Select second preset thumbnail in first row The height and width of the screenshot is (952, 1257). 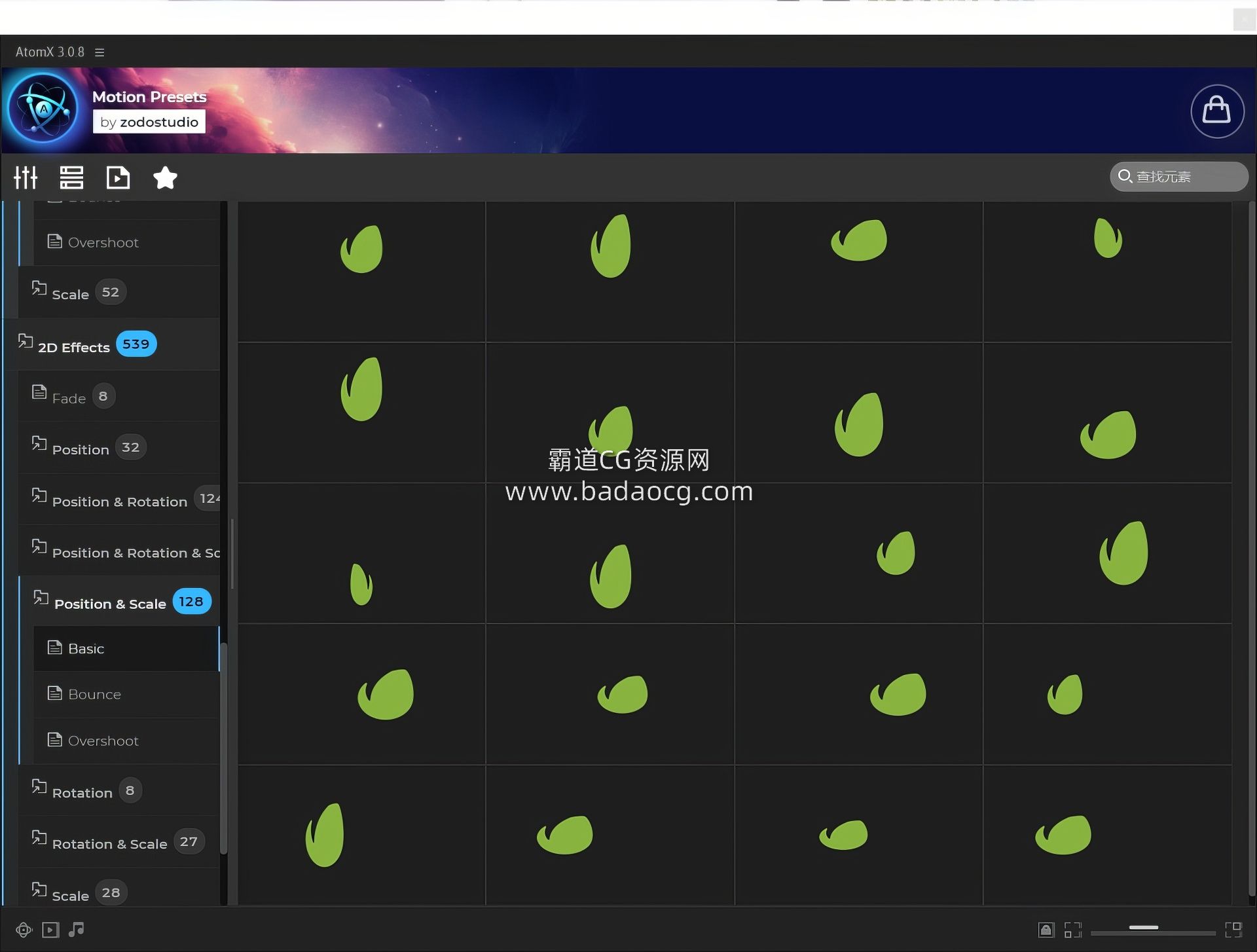pos(610,272)
